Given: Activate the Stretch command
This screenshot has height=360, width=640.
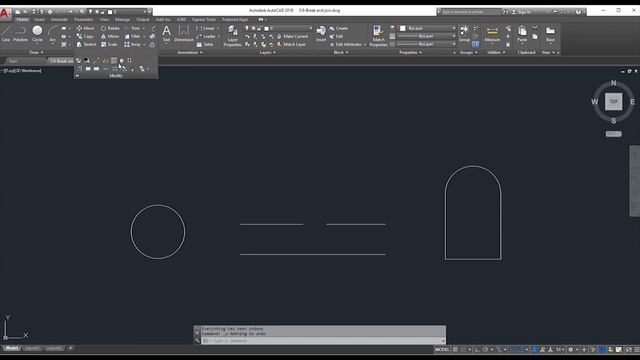Looking at the screenshot, I should [86, 44].
